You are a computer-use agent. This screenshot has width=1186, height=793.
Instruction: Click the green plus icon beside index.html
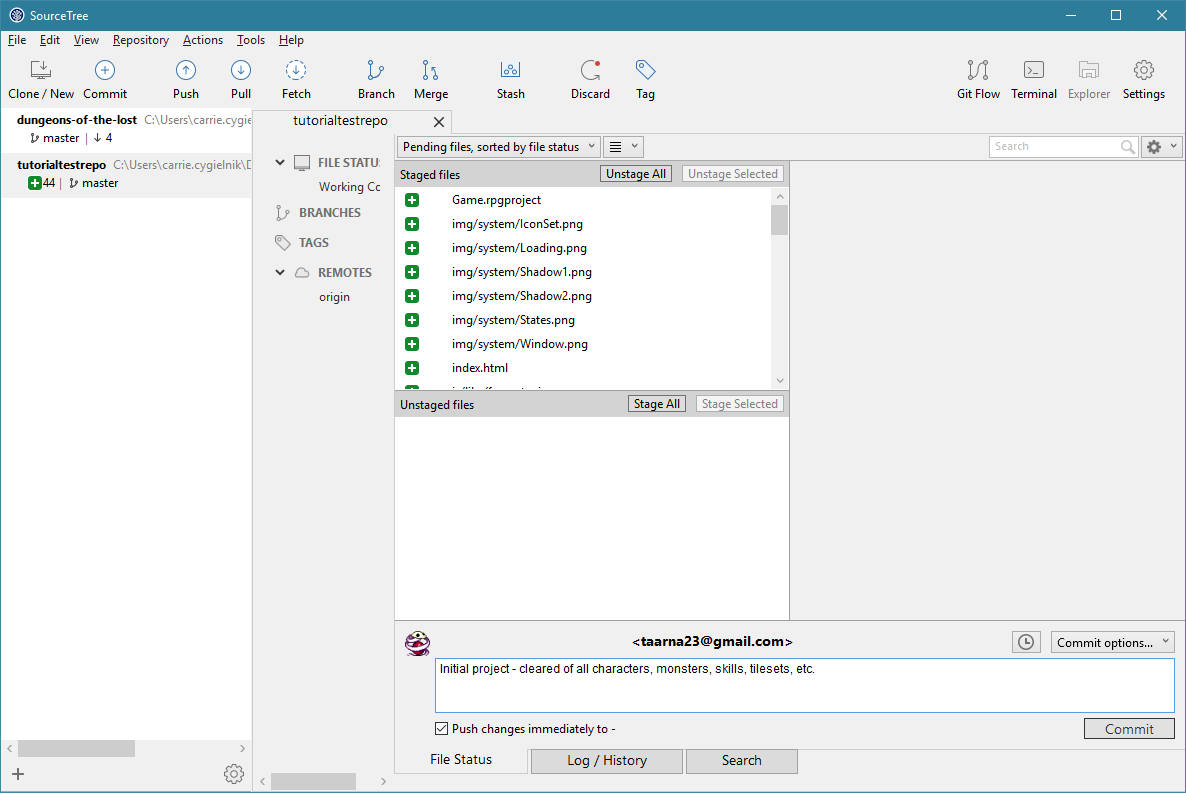click(x=411, y=368)
